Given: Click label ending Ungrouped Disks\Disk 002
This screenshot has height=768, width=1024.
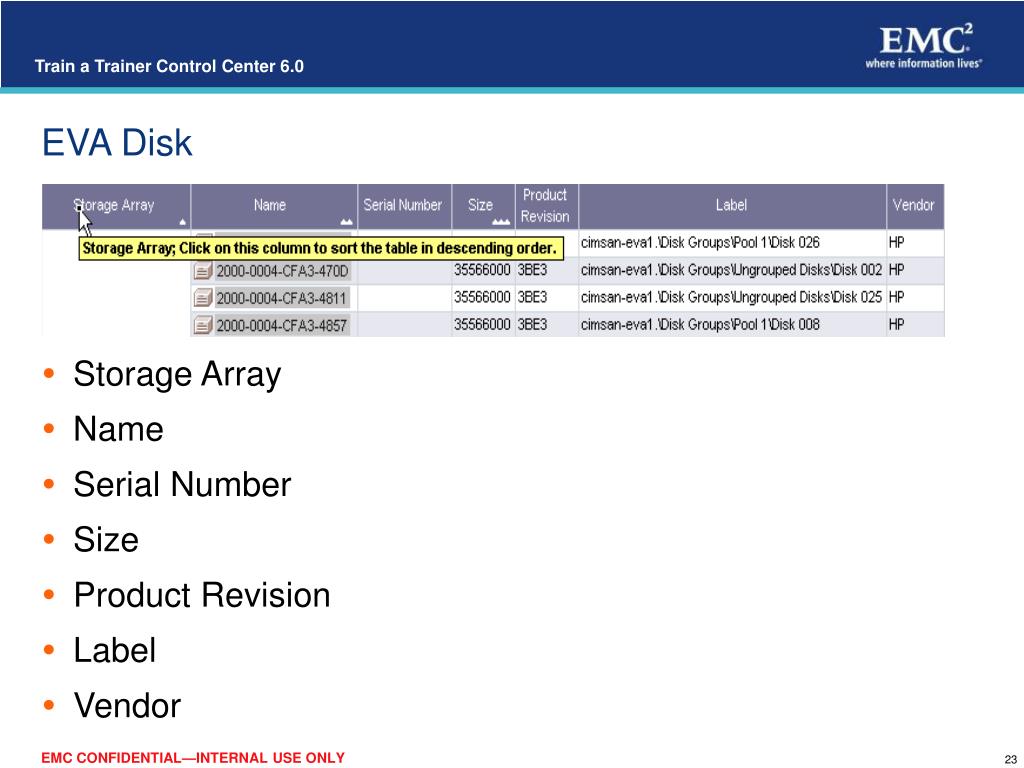Looking at the screenshot, I should pos(731,270).
